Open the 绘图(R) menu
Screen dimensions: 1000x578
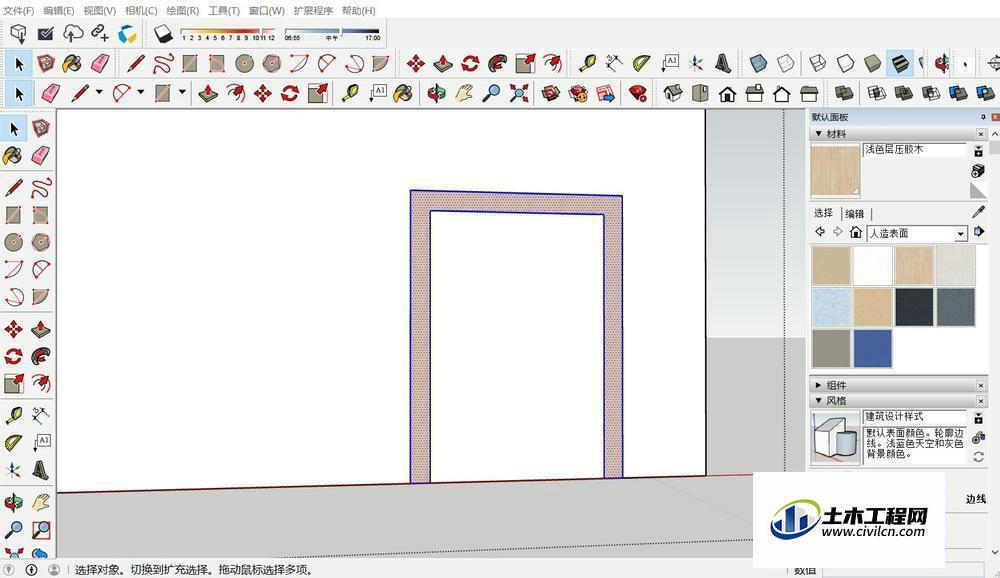click(x=182, y=11)
